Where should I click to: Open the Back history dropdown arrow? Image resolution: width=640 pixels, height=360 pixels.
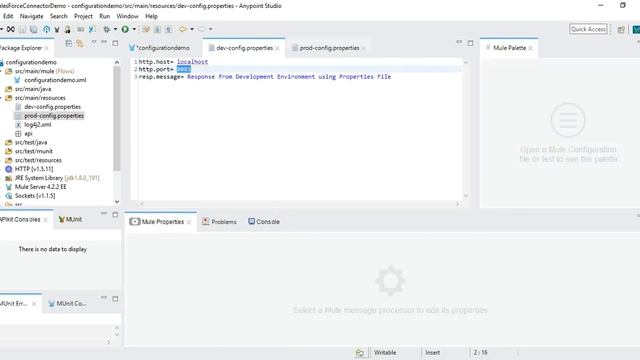click(x=192, y=29)
